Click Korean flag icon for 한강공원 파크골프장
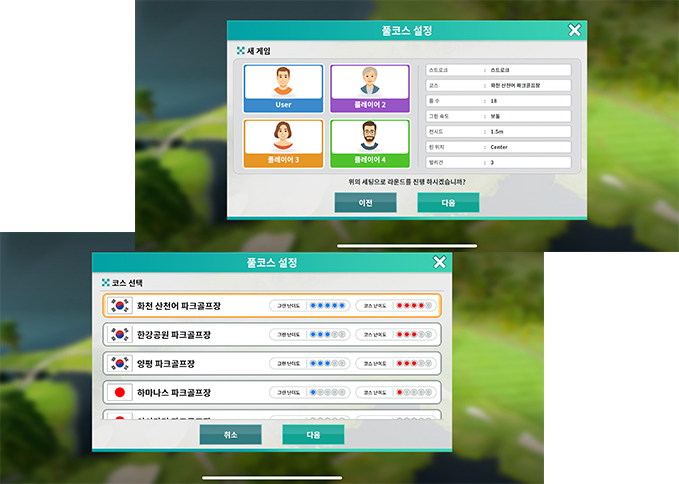This screenshot has height=484, width=679. (121, 335)
